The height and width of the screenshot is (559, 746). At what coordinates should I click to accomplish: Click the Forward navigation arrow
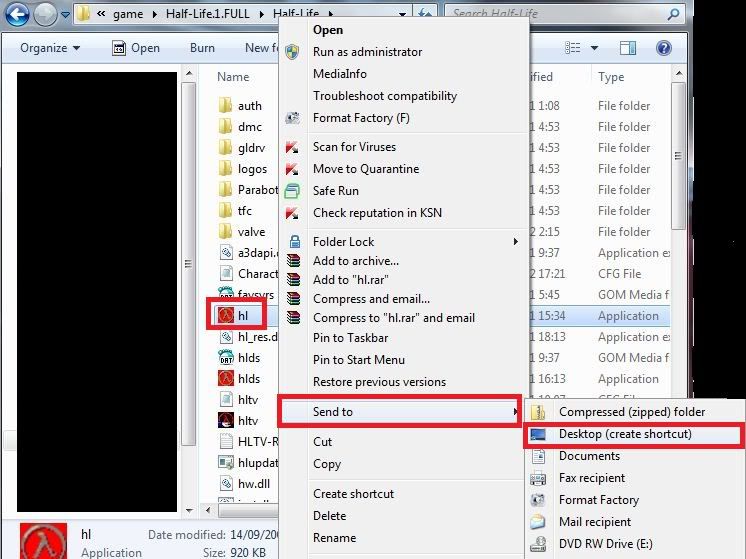tap(45, 15)
